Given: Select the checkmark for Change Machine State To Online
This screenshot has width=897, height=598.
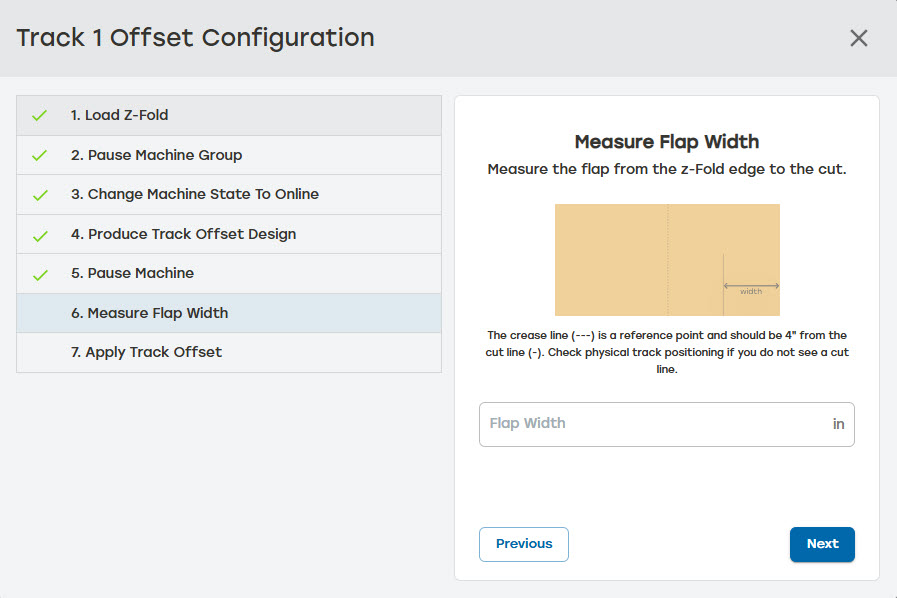Looking at the screenshot, I should 39,193.
